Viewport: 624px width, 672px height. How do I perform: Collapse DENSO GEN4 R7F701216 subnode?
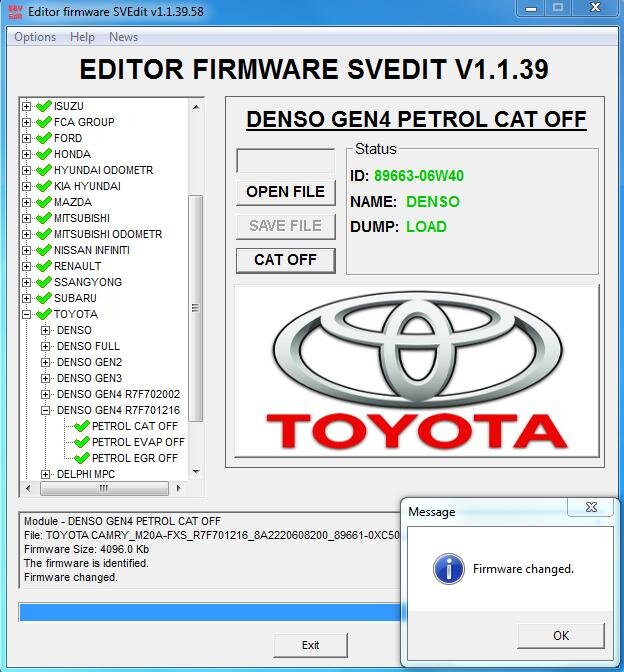[x=45, y=410]
